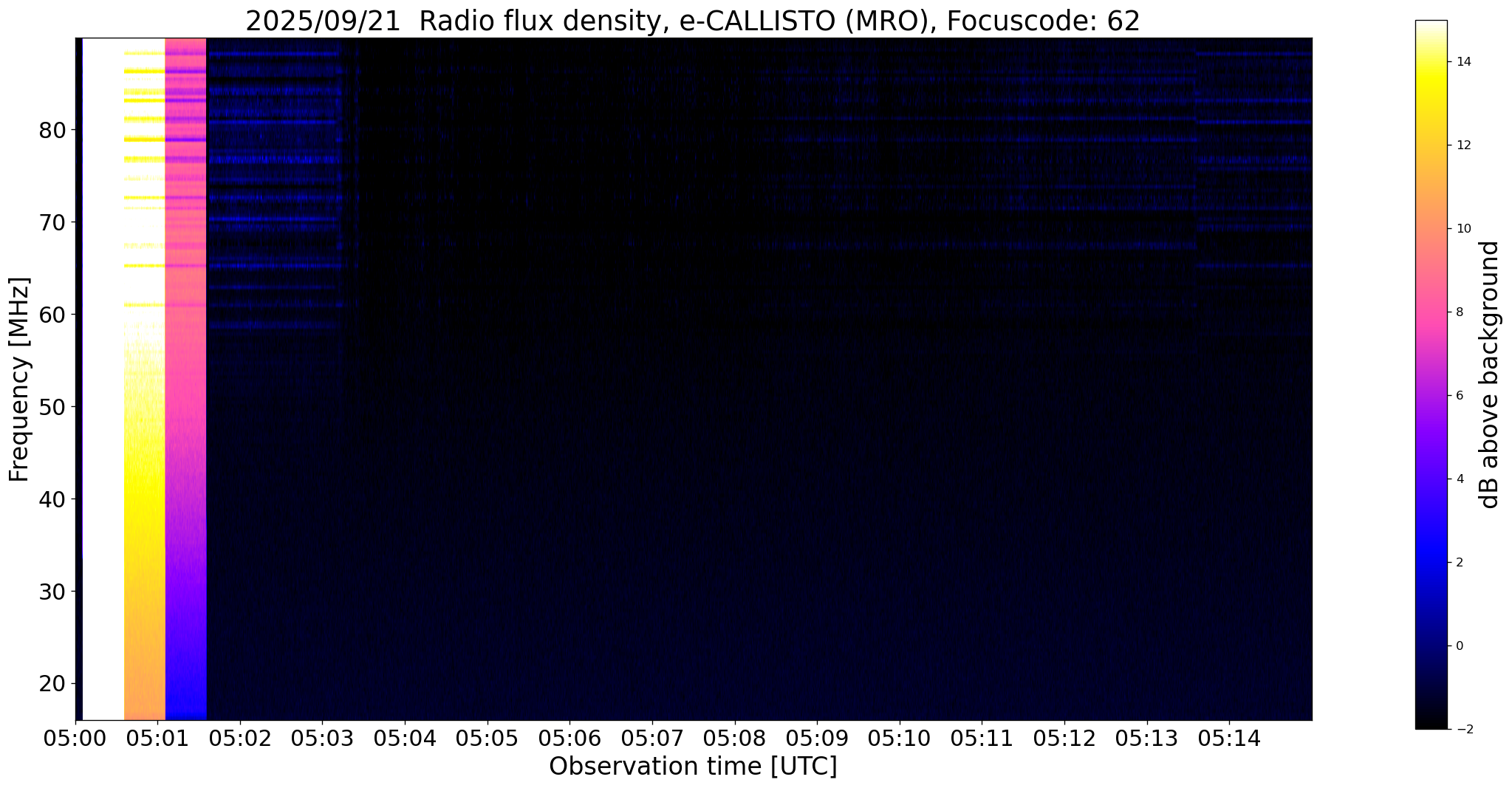Click the 2 colorbar tick label
This screenshot has height=788, width=1512.
pos(1459,563)
